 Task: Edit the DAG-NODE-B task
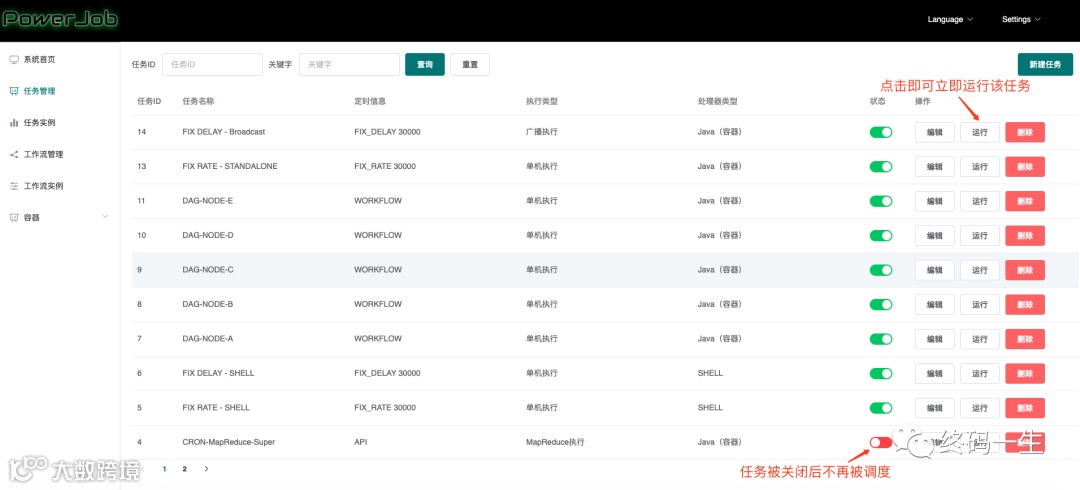[935, 305]
